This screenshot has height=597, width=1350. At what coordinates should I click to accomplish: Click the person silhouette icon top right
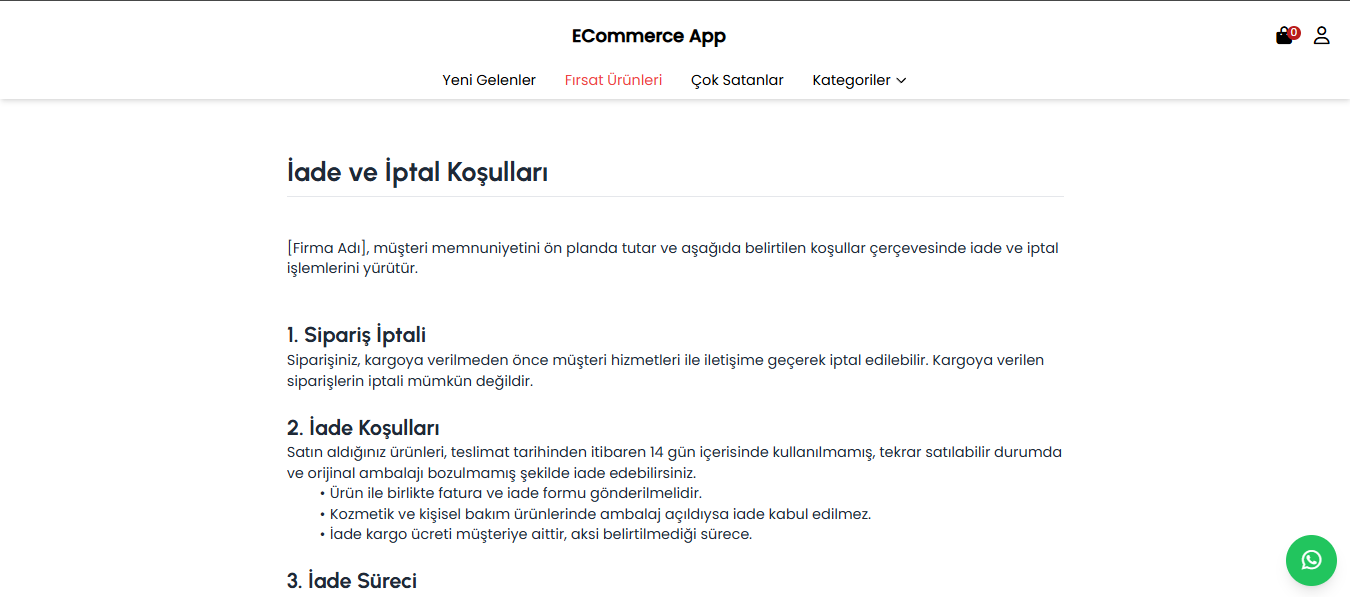[x=1322, y=35]
